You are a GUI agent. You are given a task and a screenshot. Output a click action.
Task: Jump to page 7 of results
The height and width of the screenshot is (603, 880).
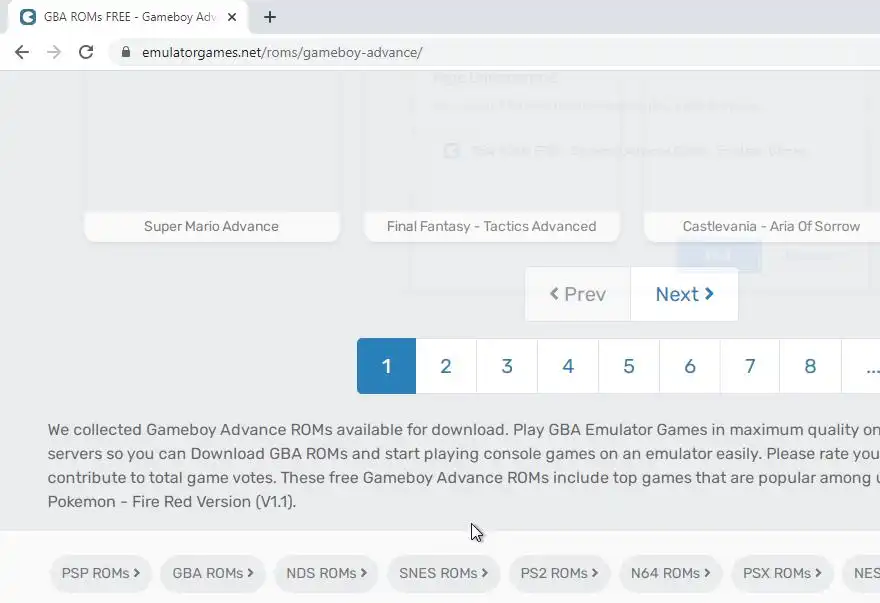750,366
